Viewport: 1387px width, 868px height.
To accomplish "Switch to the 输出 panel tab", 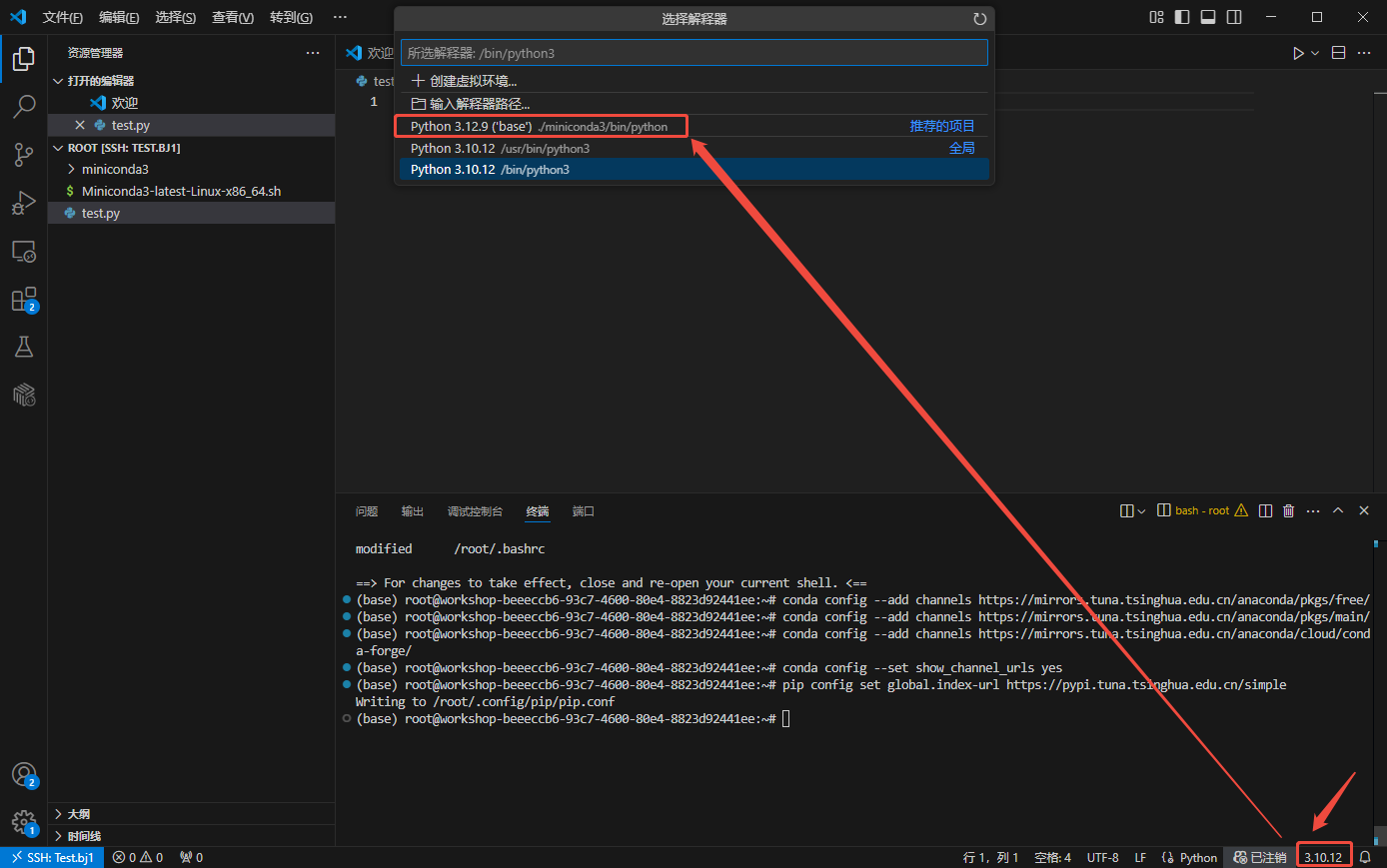I will coord(412,511).
